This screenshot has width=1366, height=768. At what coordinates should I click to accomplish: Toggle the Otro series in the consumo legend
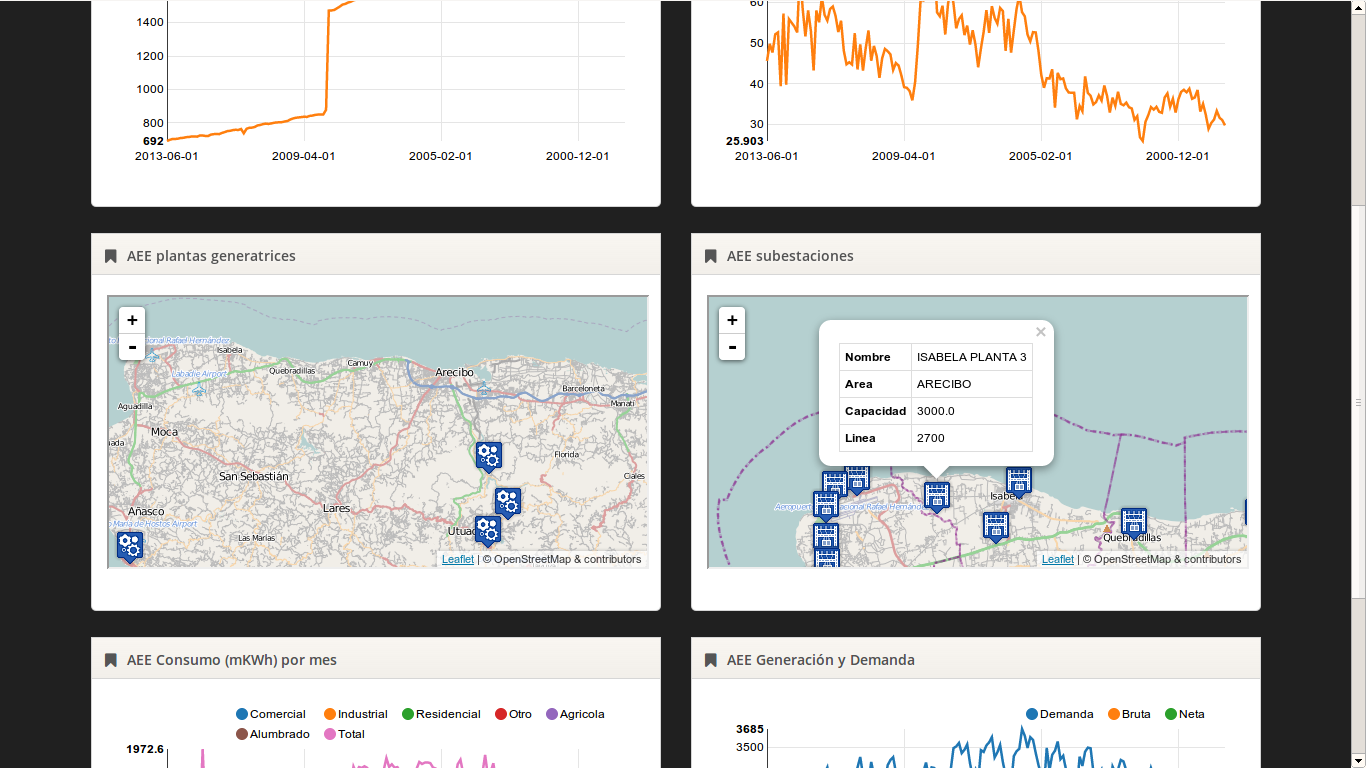point(514,714)
